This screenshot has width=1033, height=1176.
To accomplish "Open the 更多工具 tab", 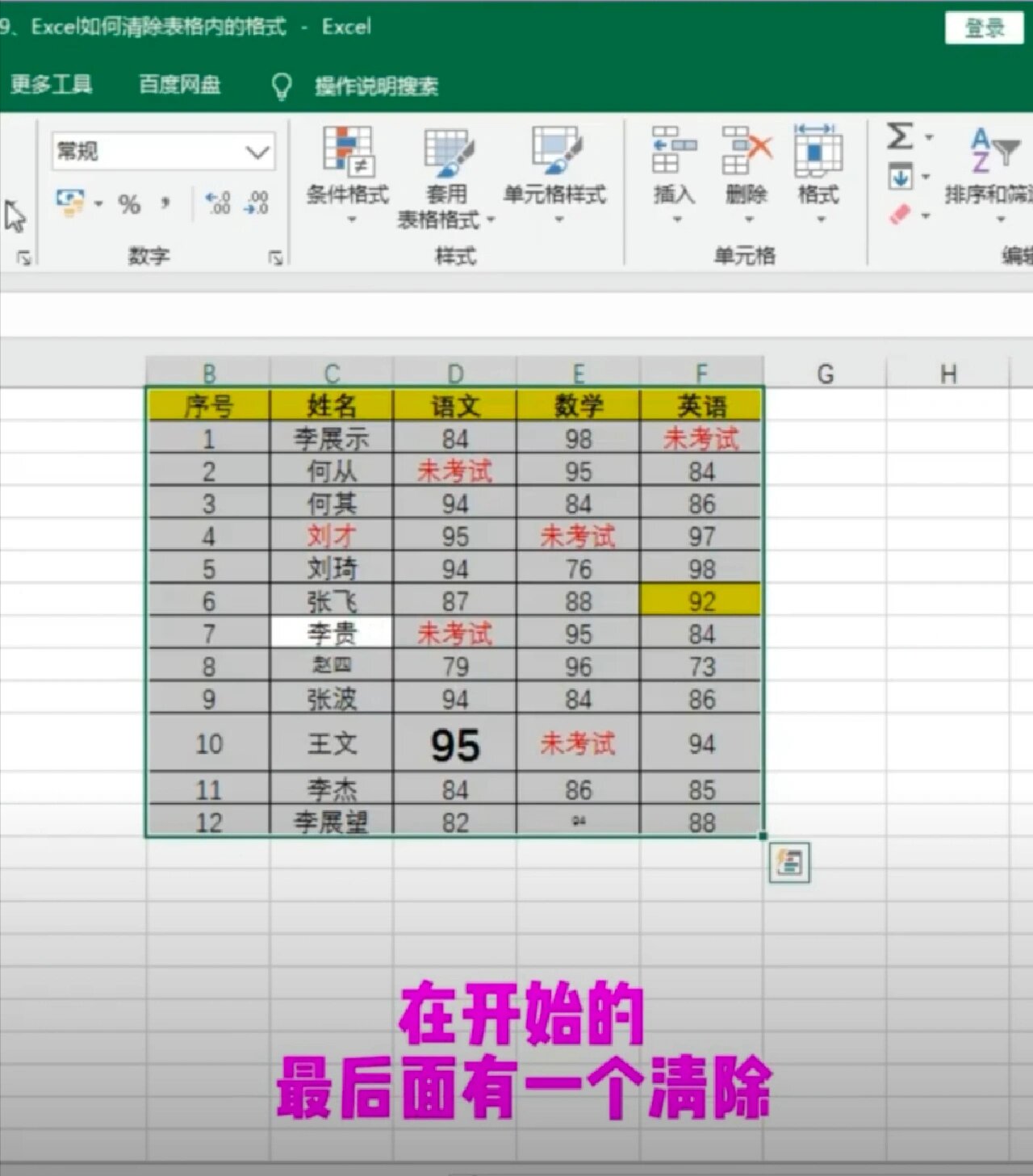I will coord(52,85).
